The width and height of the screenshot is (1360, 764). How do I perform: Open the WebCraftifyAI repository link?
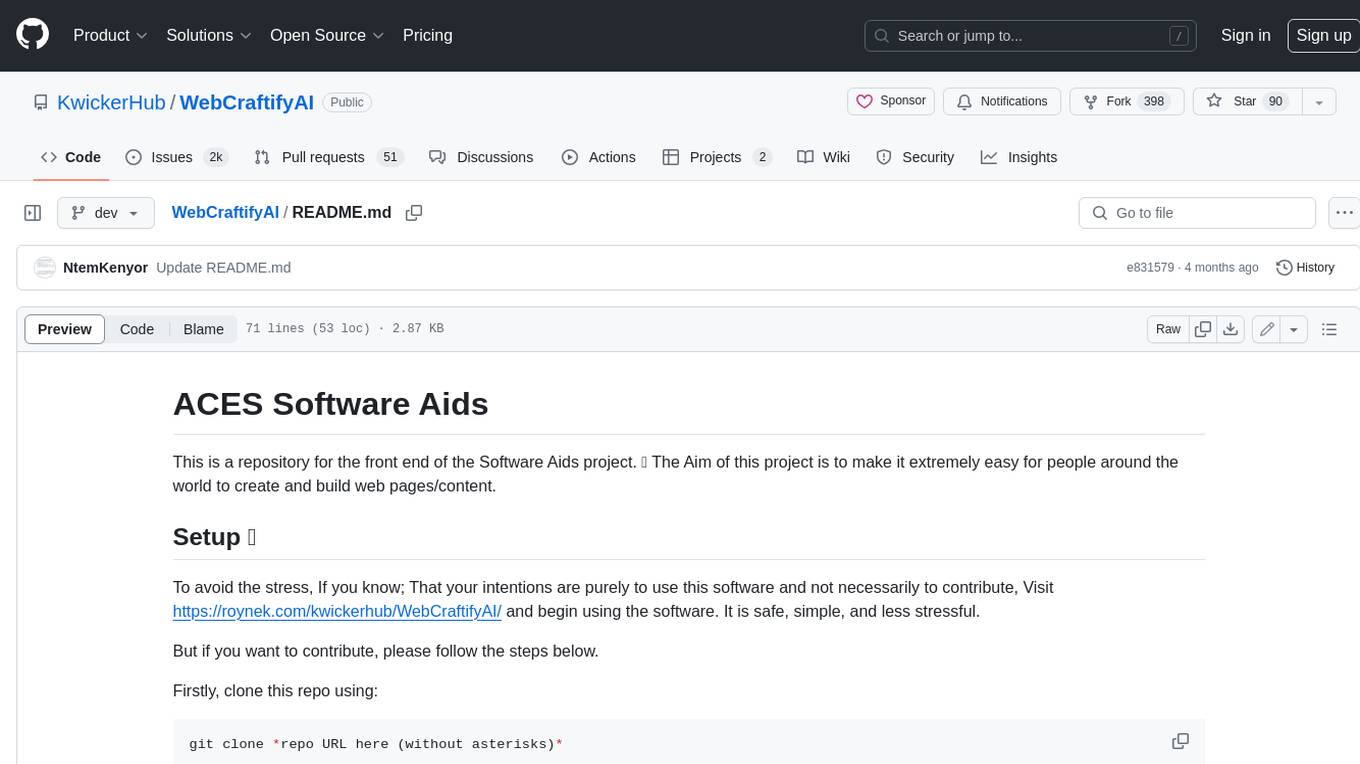[x=247, y=102]
